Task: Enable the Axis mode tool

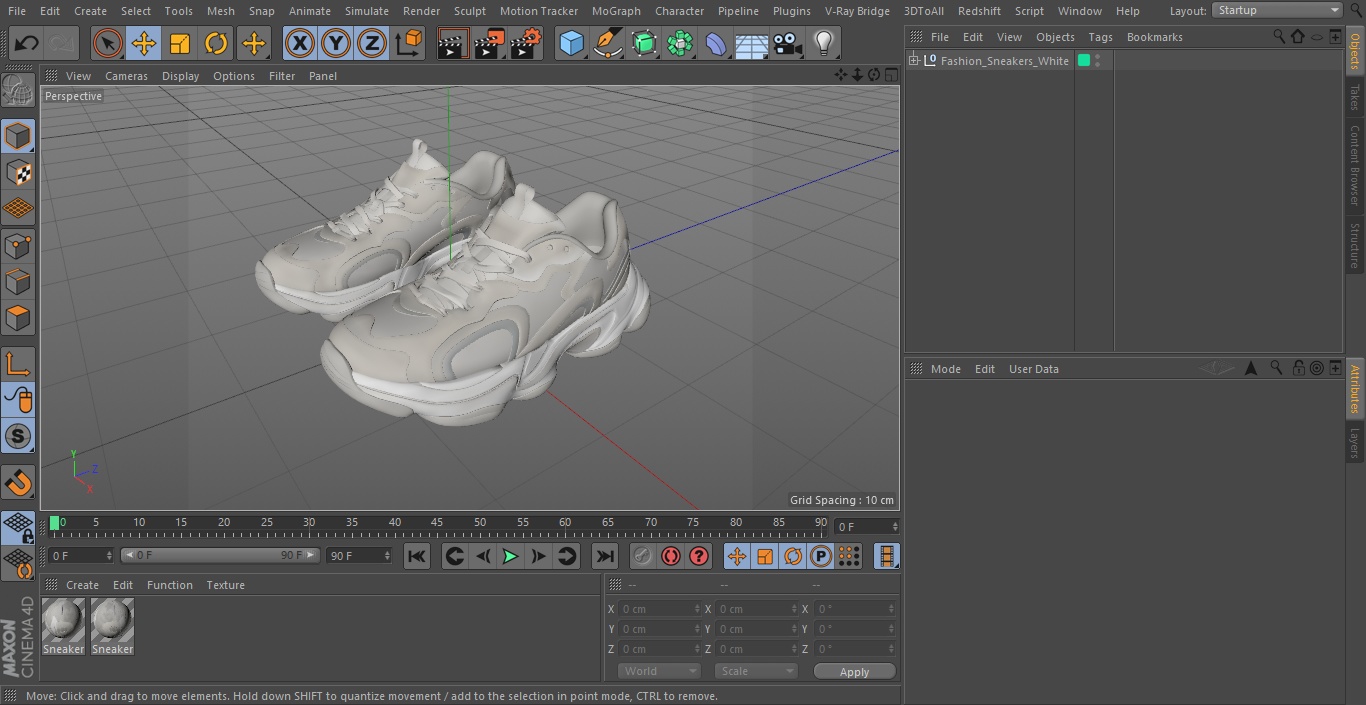Action: pos(18,364)
